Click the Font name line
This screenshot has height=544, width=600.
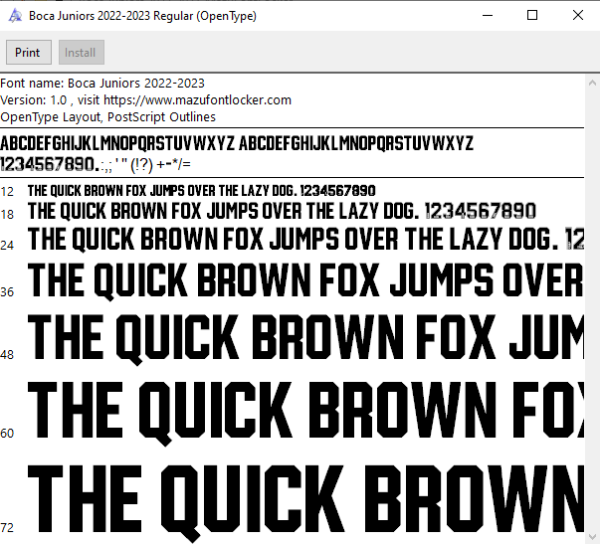coord(103,83)
